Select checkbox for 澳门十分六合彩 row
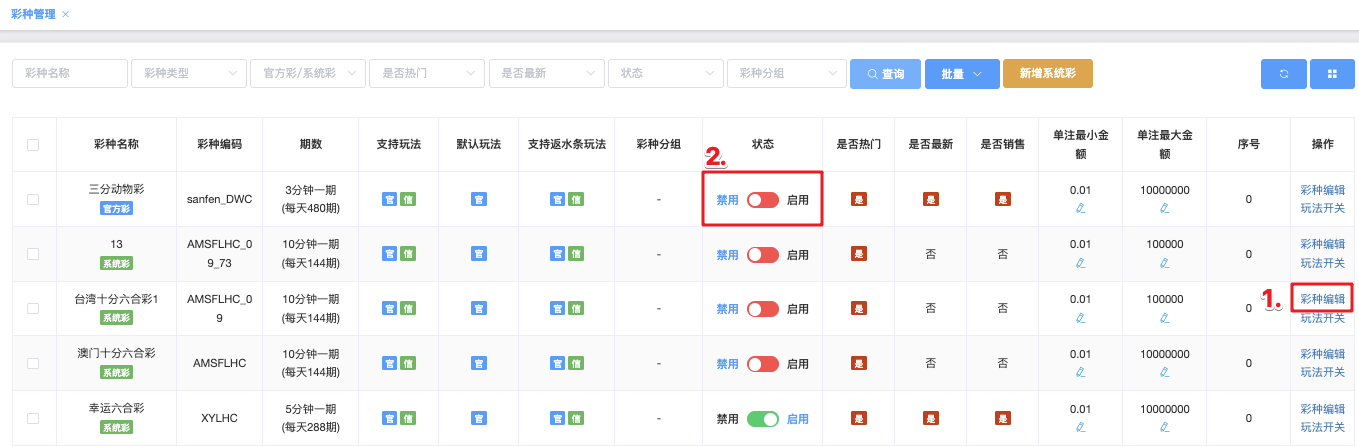Image resolution: width=1359 pixels, height=446 pixels. (33, 363)
